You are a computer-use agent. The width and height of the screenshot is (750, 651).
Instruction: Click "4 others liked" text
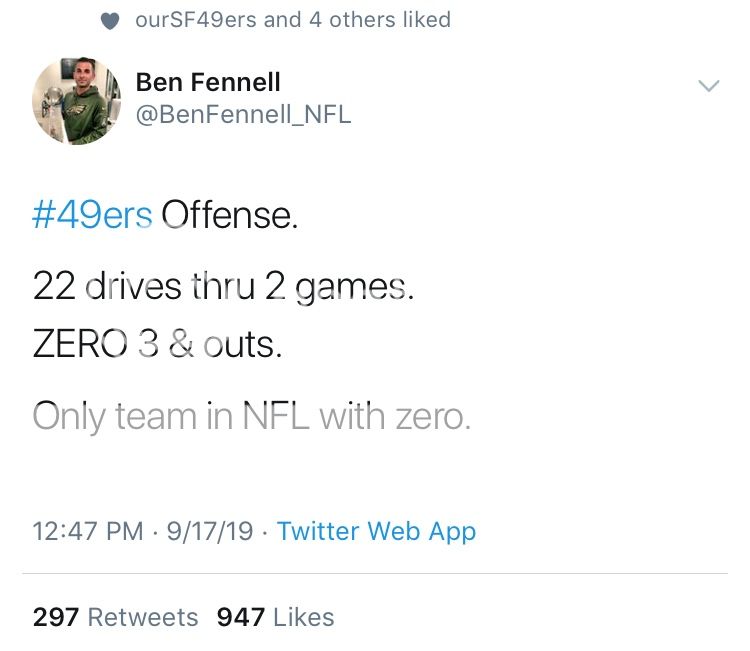tap(380, 20)
